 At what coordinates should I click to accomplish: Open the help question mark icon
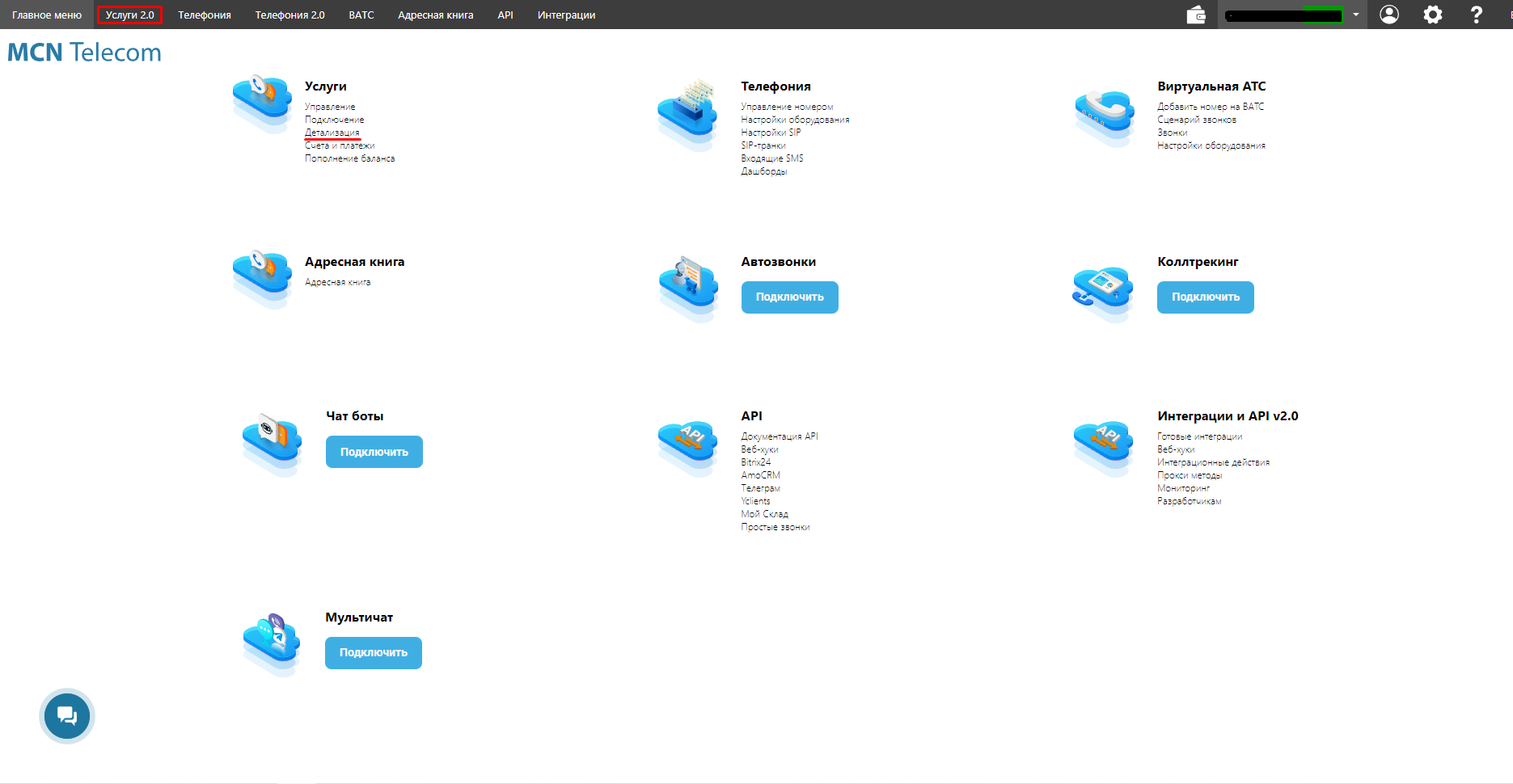[x=1477, y=15]
